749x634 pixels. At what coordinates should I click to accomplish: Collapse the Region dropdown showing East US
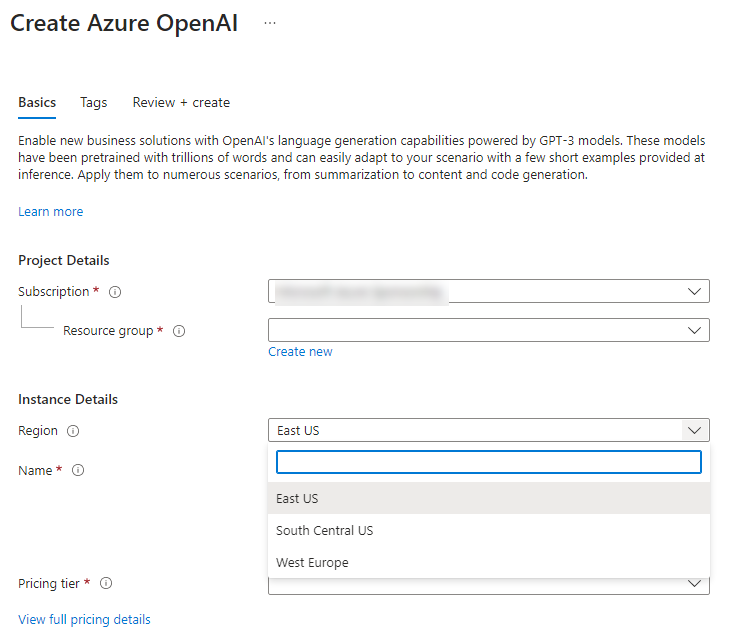[489, 430]
